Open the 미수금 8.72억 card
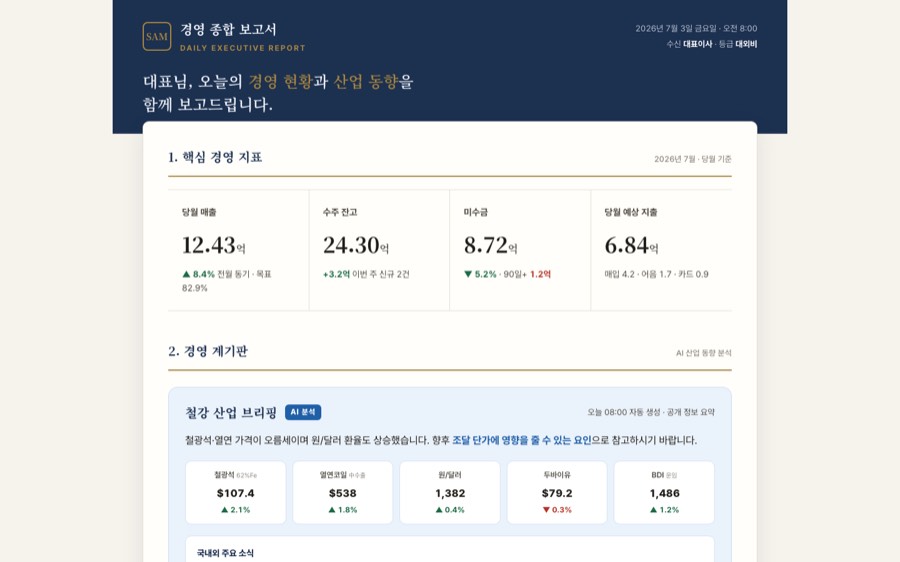900x562 pixels. click(520, 250)
